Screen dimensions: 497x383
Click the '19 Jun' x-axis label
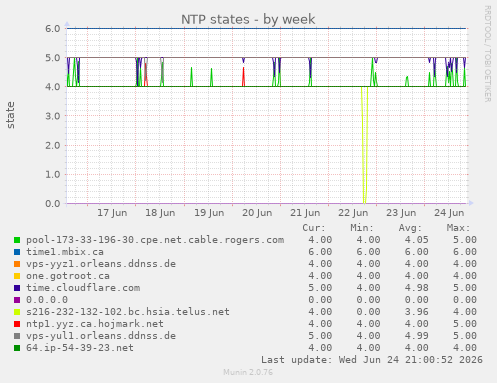click(x=209, y=213)
